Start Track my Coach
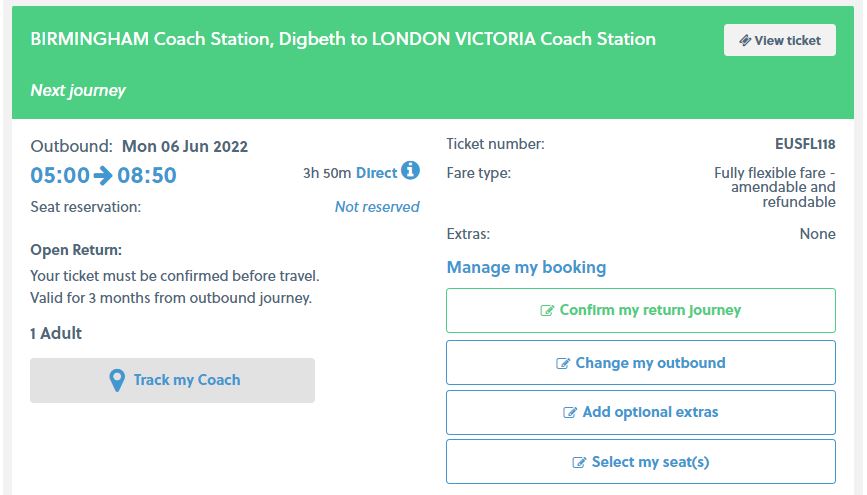Image resolution: width=867 pixels, height=495 pixels. pos(173,381)
